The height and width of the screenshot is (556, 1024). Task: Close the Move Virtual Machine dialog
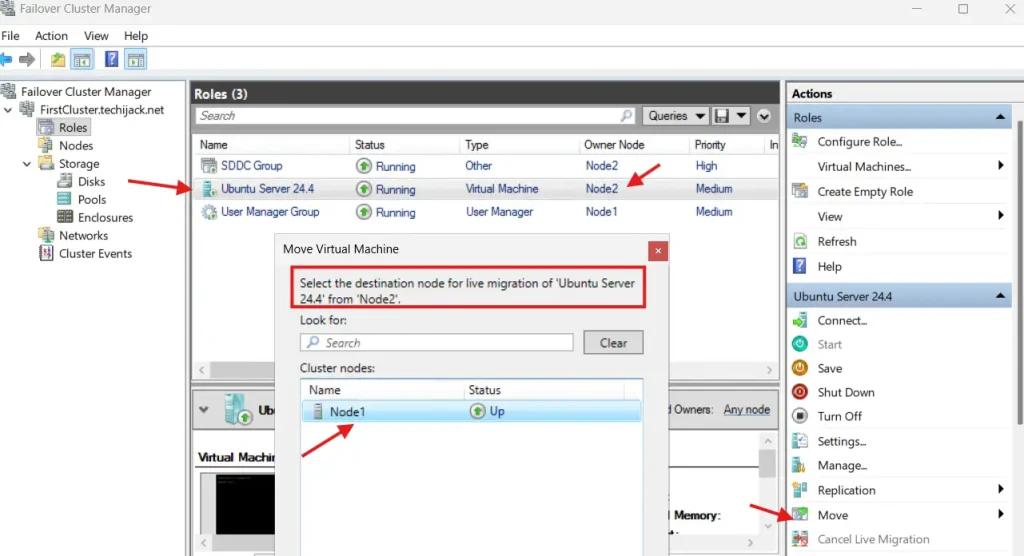click(658, 251)
